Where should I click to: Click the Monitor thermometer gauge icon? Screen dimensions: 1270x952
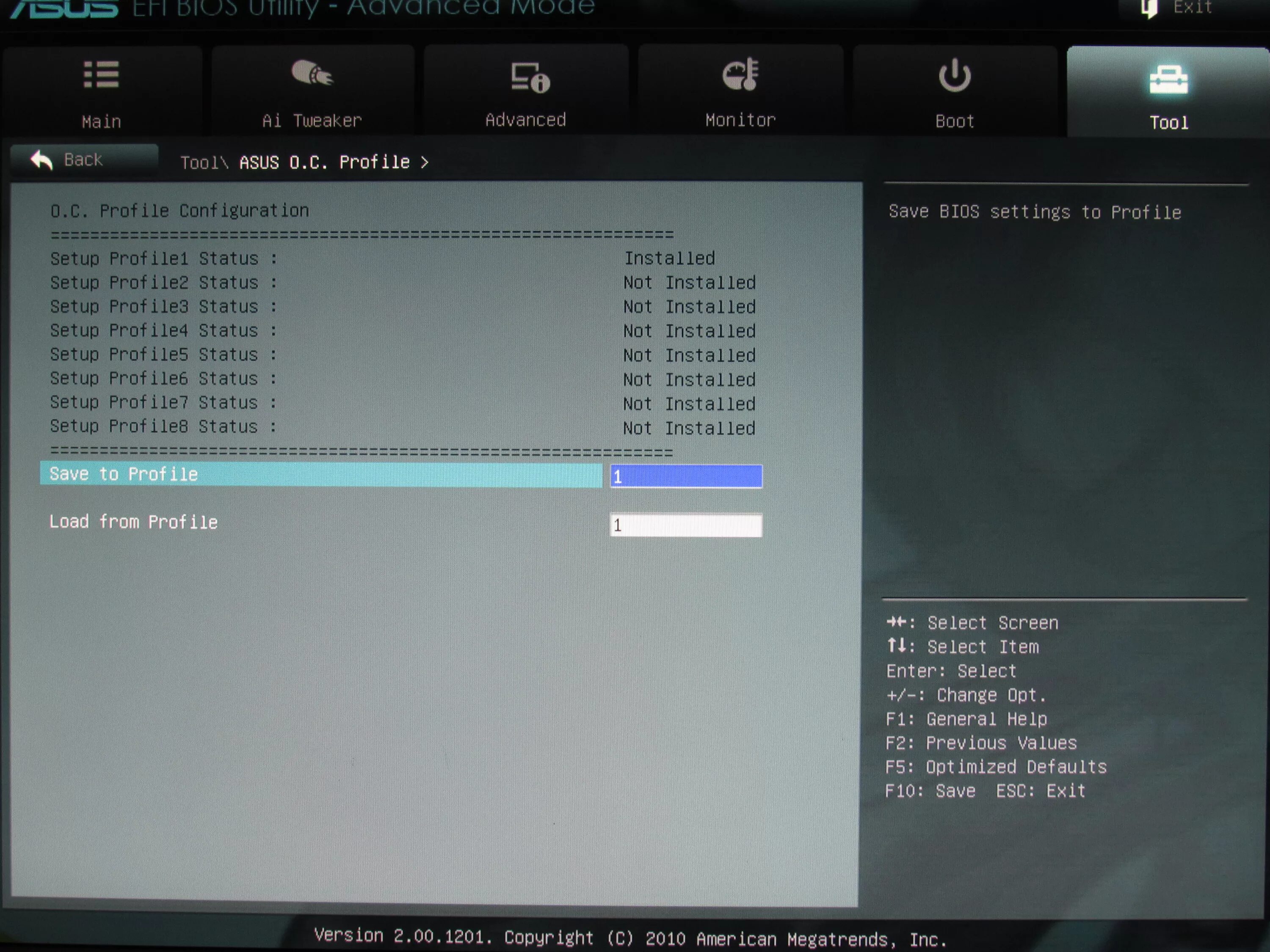point(740,74)
